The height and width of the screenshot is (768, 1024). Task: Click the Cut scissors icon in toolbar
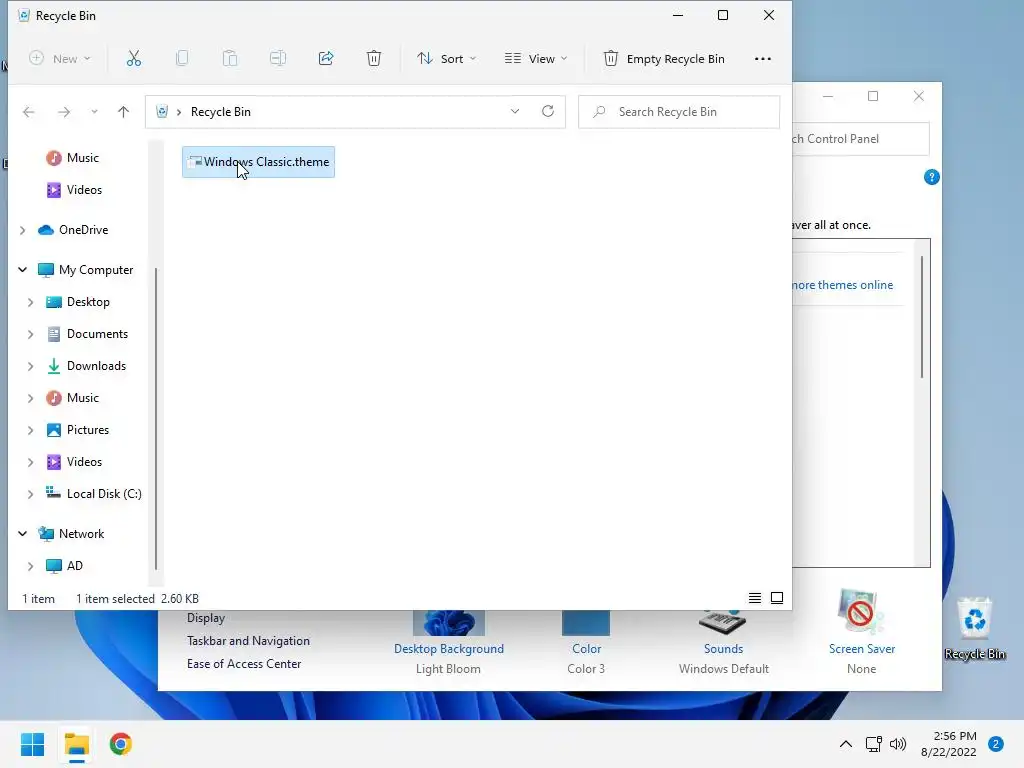pyautogui.click(x=133, y=59)
